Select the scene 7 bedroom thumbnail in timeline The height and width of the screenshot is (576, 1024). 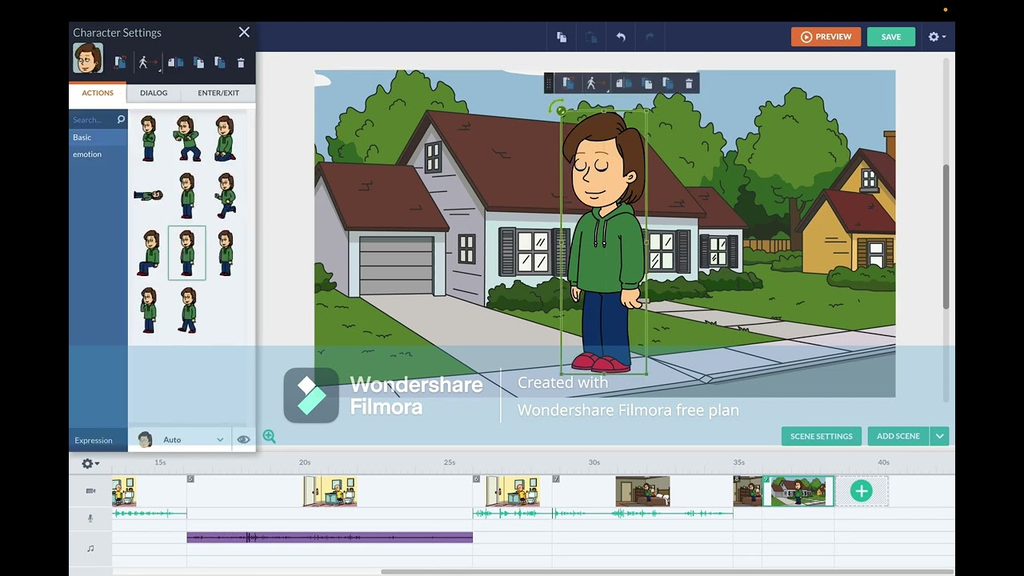643,491
